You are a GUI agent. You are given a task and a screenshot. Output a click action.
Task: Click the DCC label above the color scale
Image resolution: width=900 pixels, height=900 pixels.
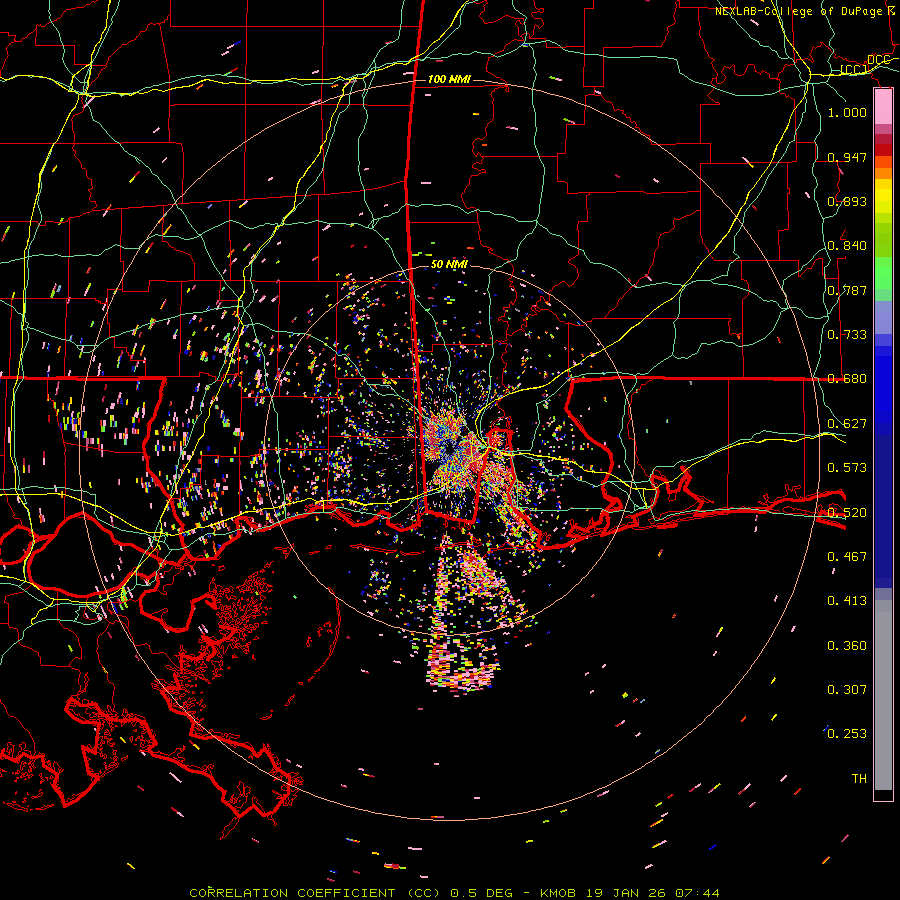[x=878, y=60]
